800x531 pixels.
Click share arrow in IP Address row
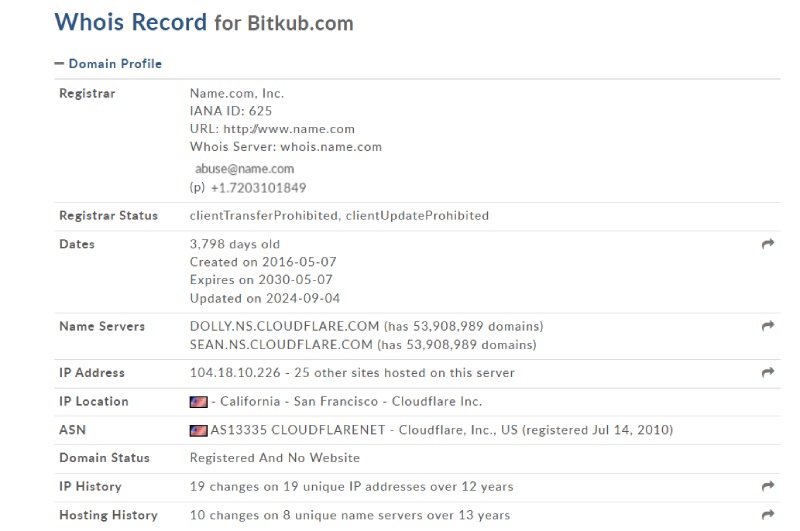click(x=768, y=372)
